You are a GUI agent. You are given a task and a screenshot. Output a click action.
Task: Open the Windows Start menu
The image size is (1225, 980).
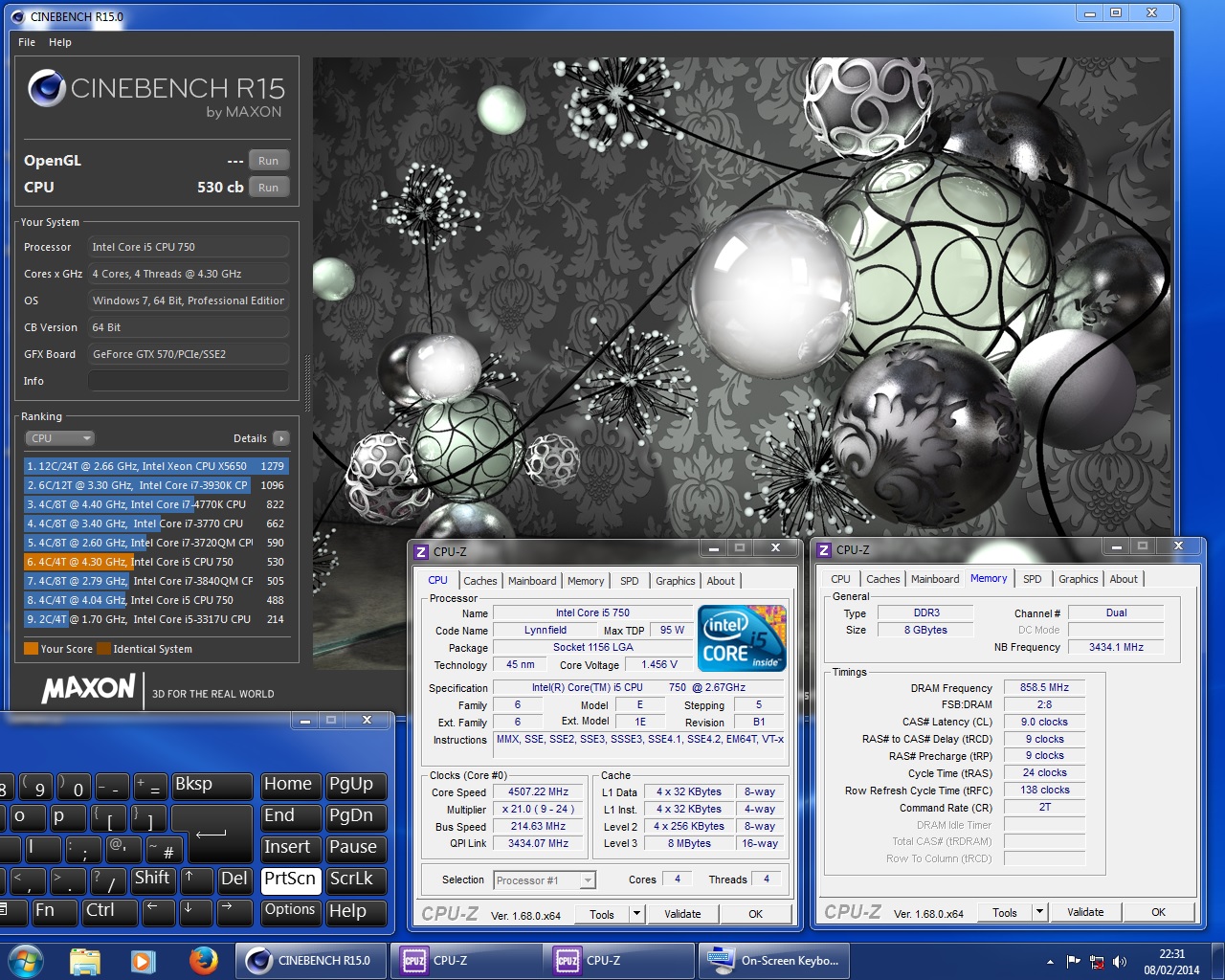(26, 961)
